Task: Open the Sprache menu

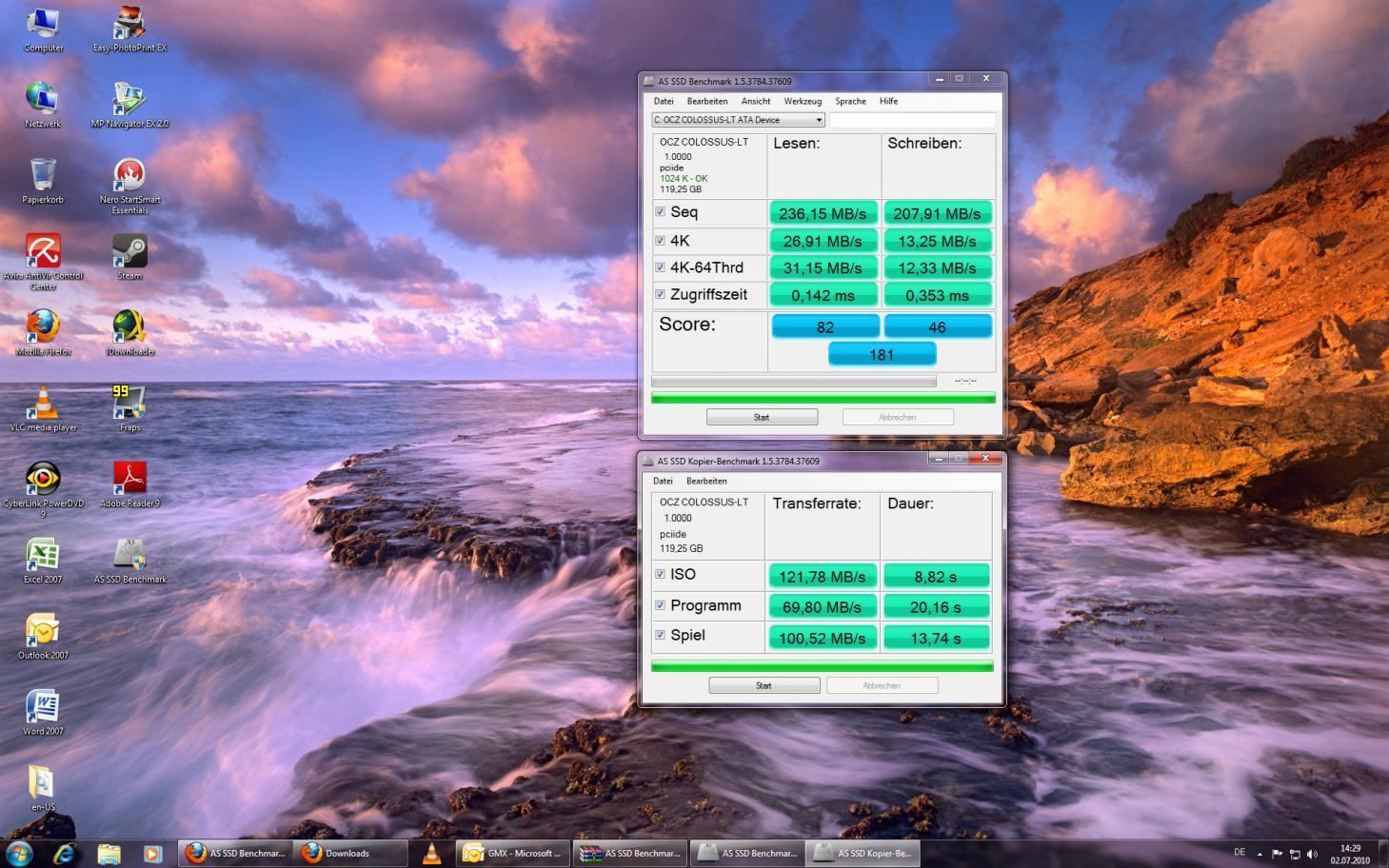Action: (x=850, y=101)
